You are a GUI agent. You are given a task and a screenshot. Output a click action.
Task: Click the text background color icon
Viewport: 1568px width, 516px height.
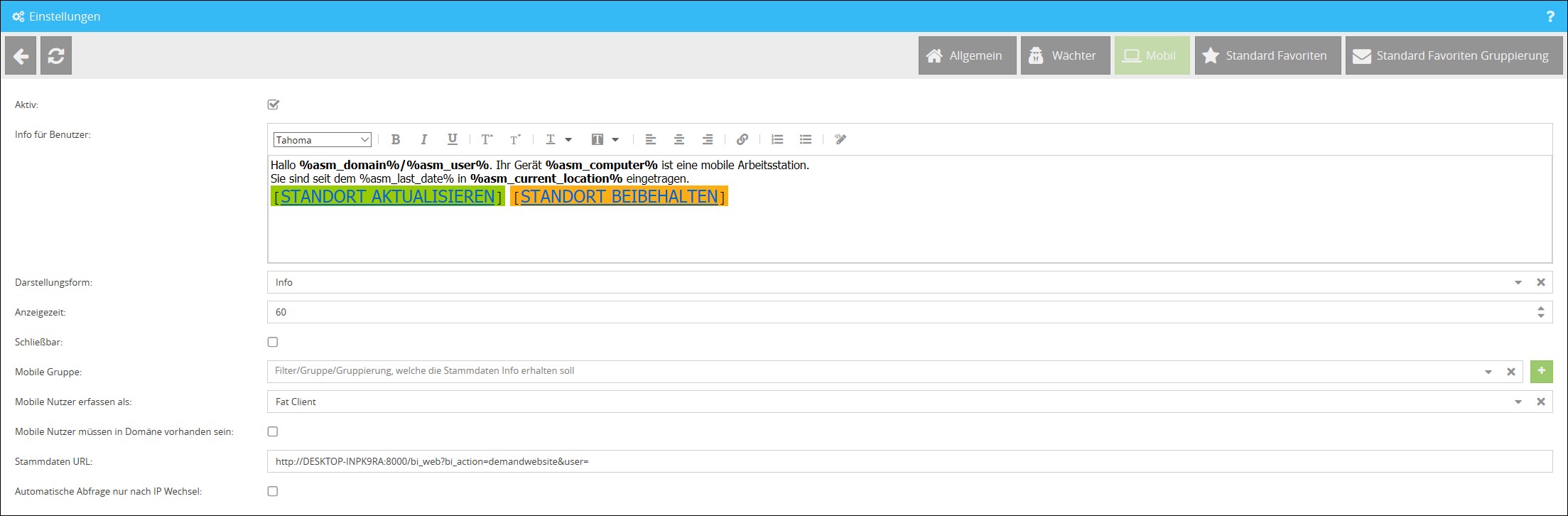coord(597,139)
